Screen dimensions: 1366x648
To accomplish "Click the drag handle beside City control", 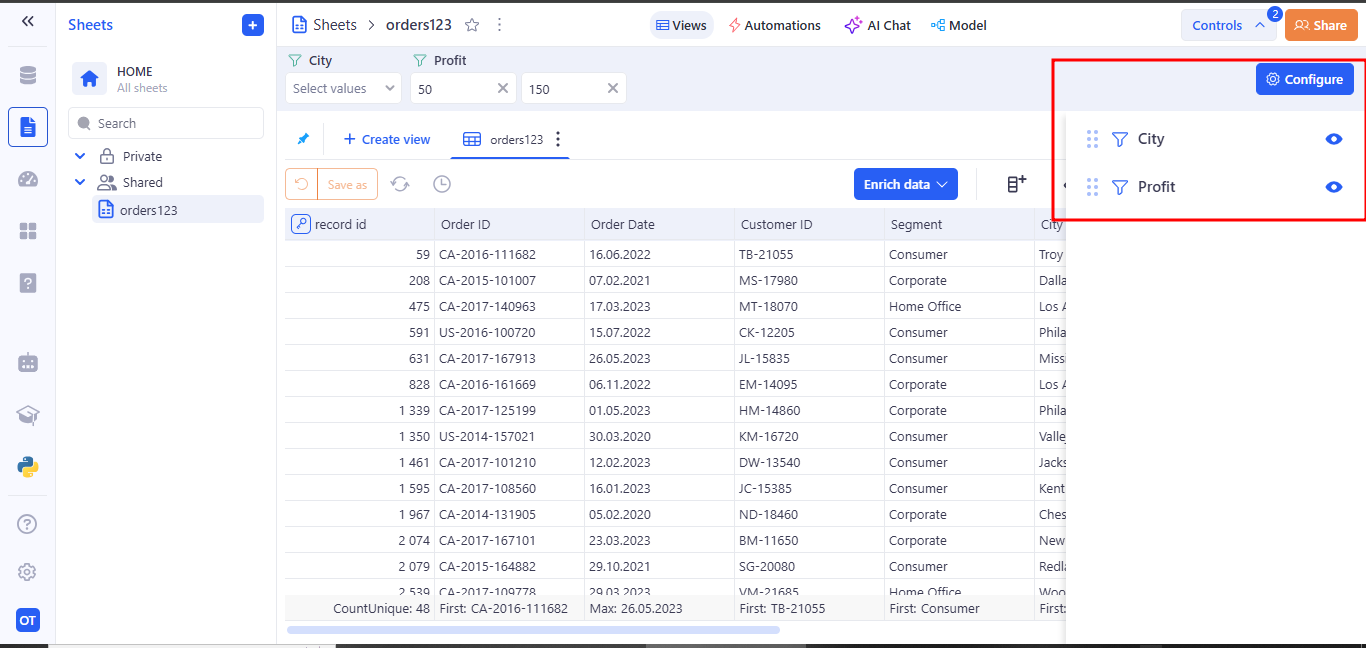I will [x=1092, y=139].
